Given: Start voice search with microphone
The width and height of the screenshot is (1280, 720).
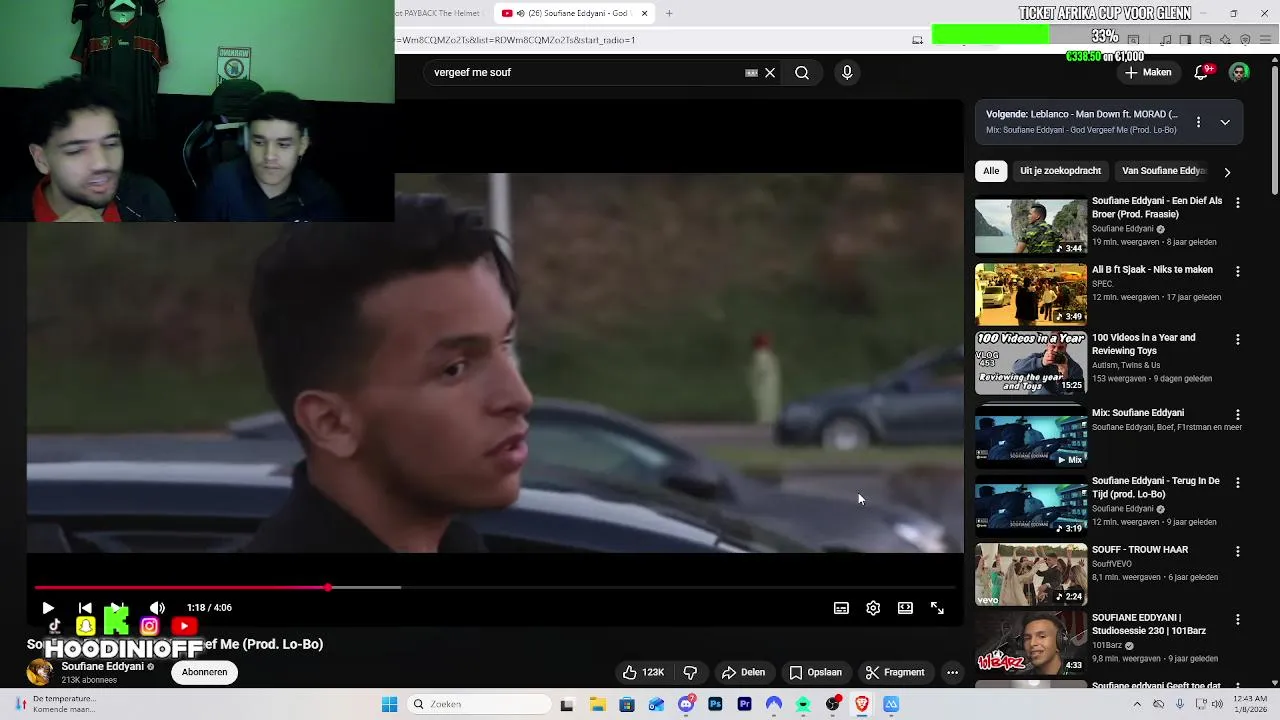Looking at the screenshot, I should [847, 73].
